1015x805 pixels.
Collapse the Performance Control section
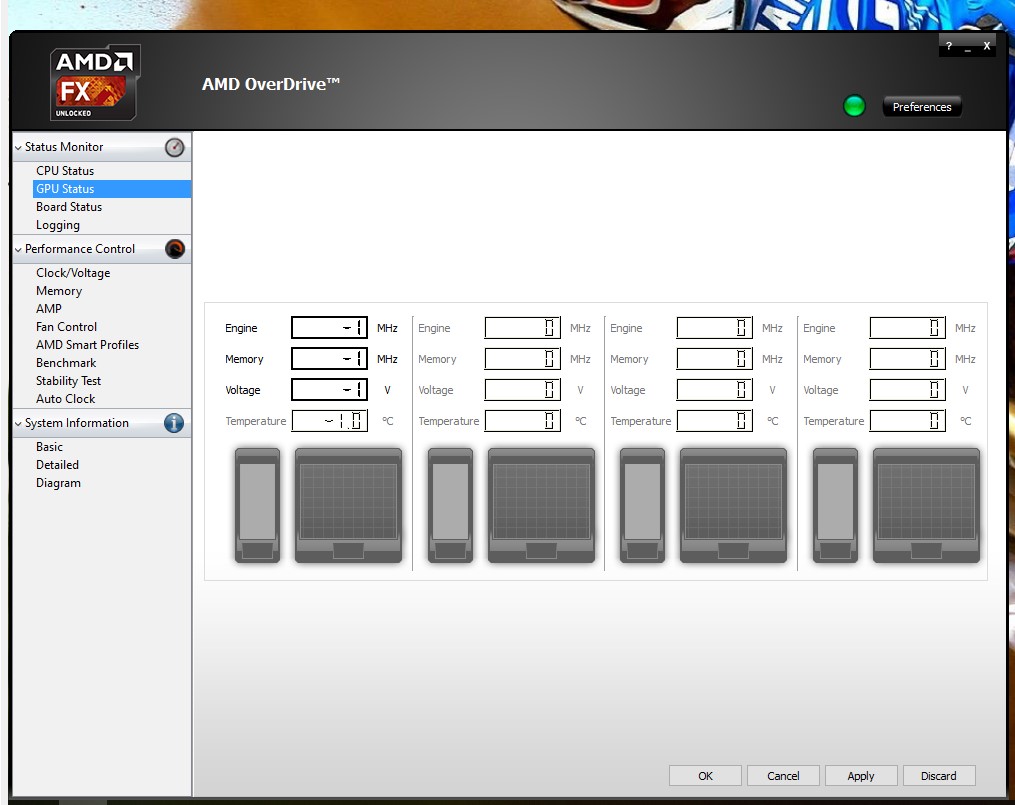click(18, 249)
